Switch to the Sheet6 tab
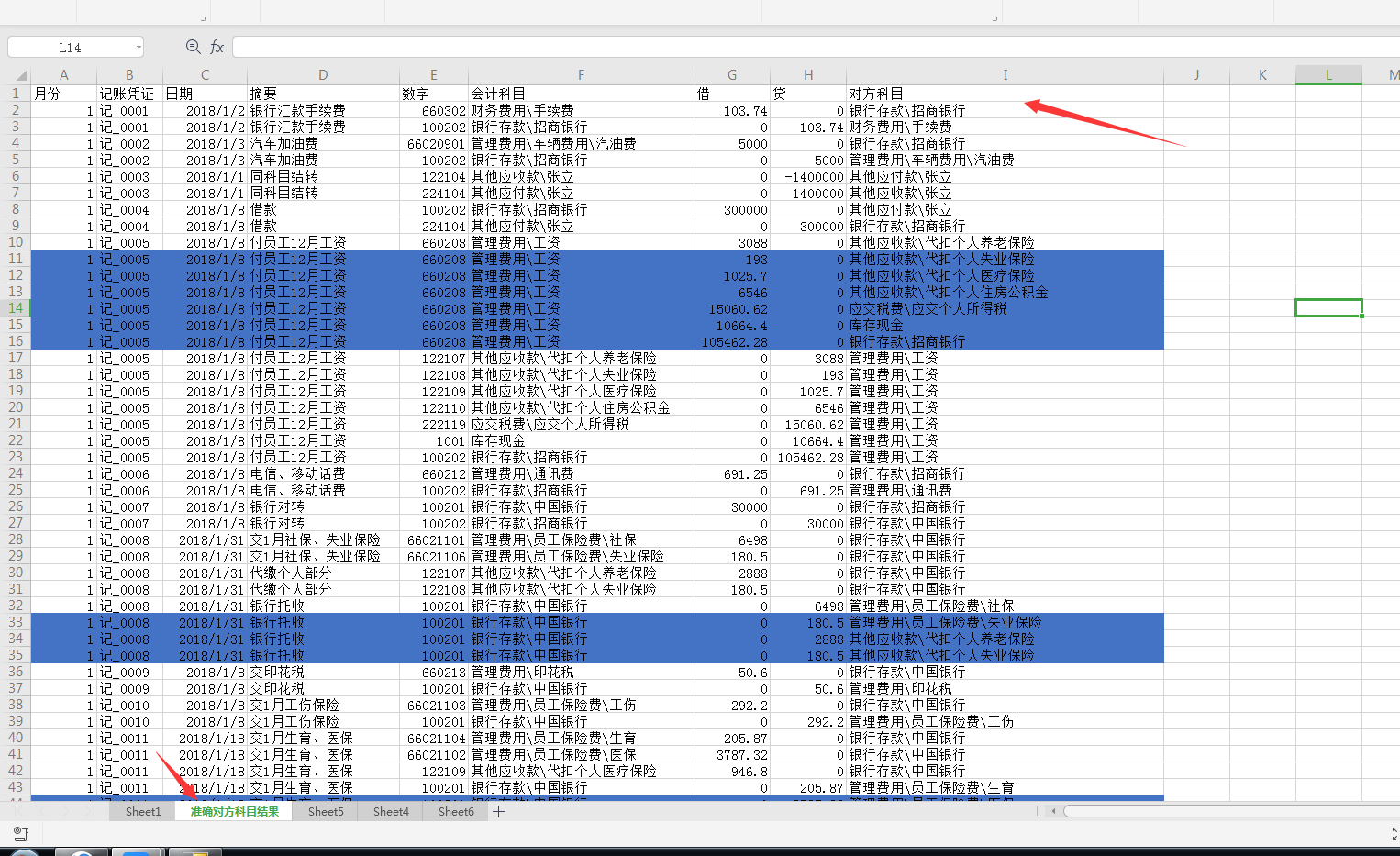 (x=457, y=811)
